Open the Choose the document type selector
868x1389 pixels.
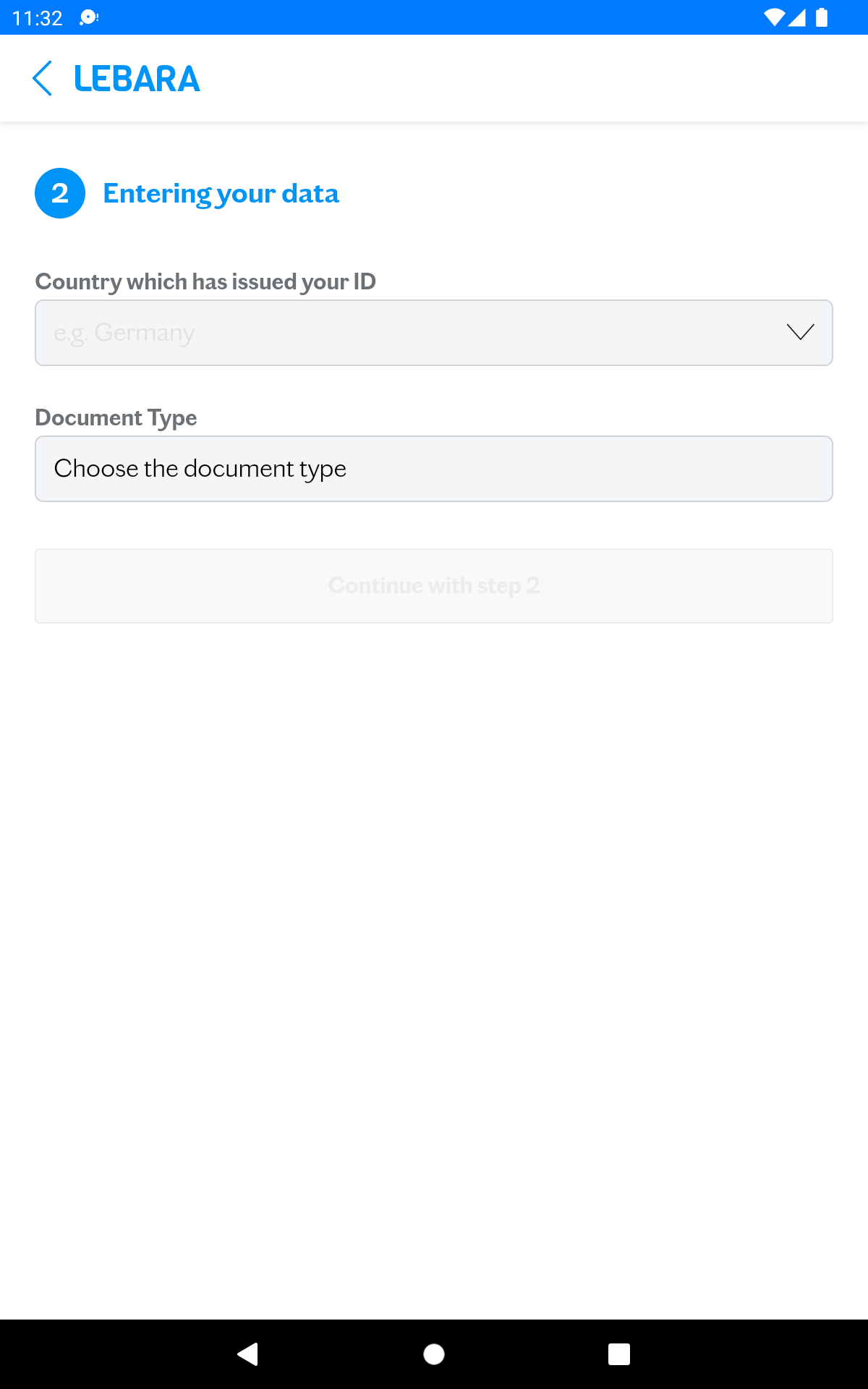tap(434, 469)
